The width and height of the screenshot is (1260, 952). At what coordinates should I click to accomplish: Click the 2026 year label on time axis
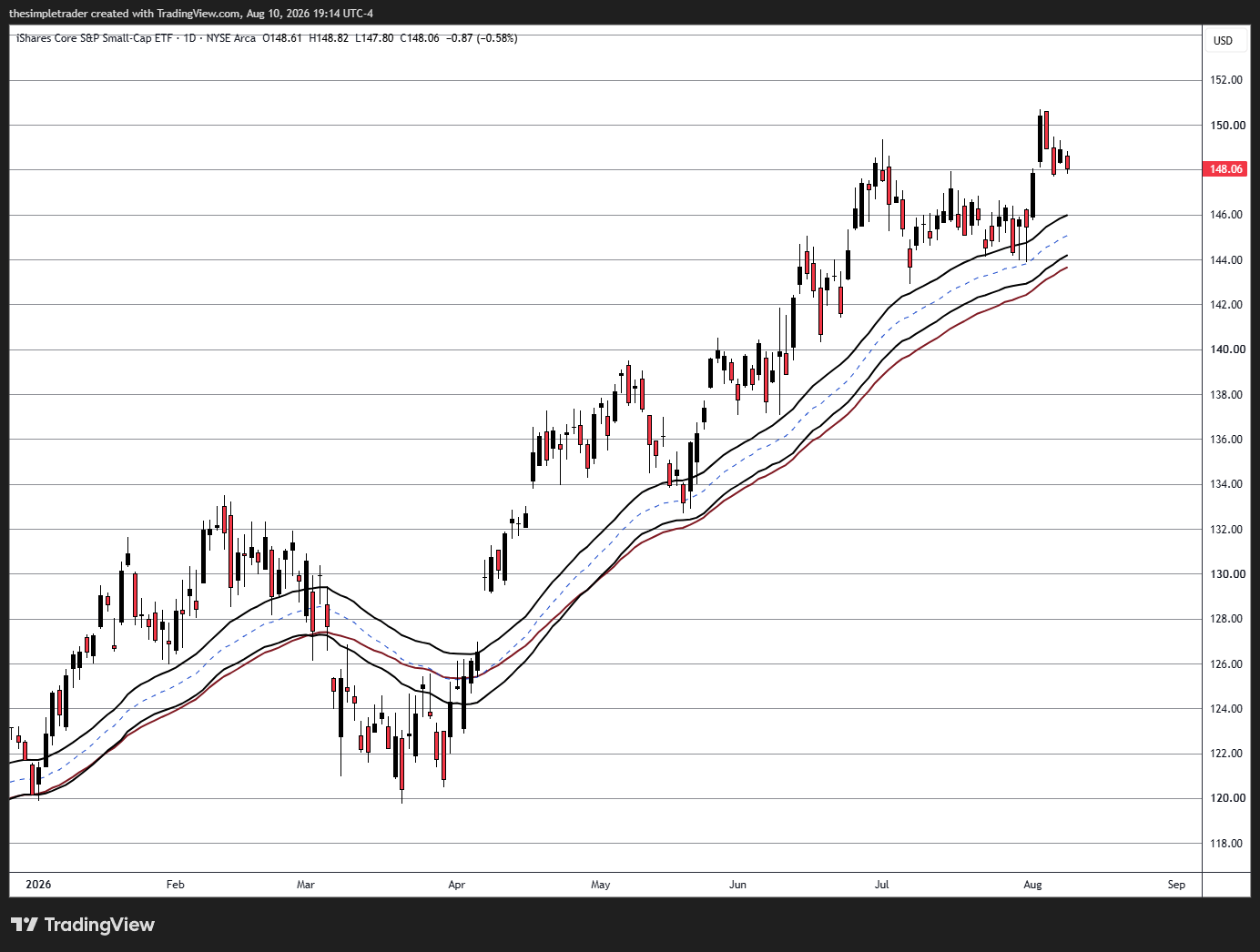[38, 885]
